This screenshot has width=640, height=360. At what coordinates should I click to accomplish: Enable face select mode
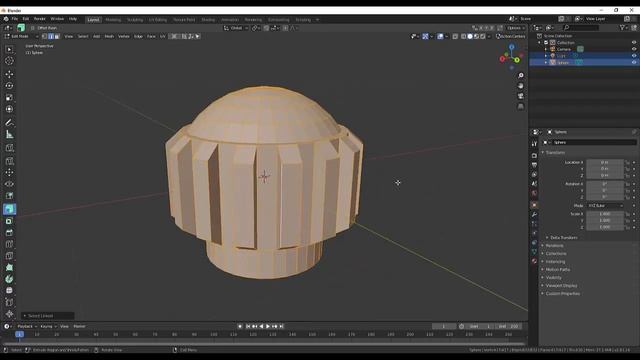point(57,36)
